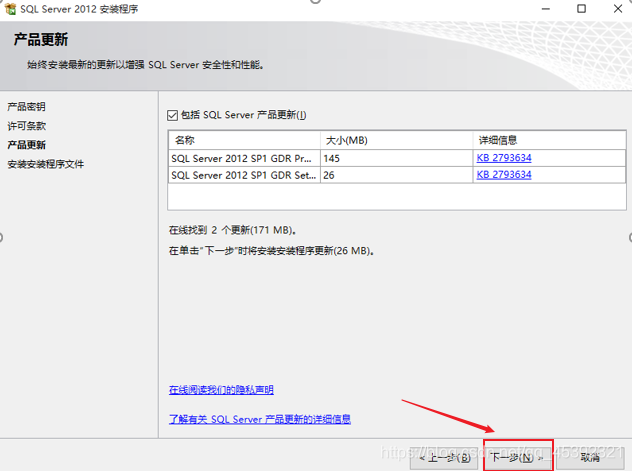
Task: Click the size value 26
Action: pyautogui.click(x=329, y=175)
